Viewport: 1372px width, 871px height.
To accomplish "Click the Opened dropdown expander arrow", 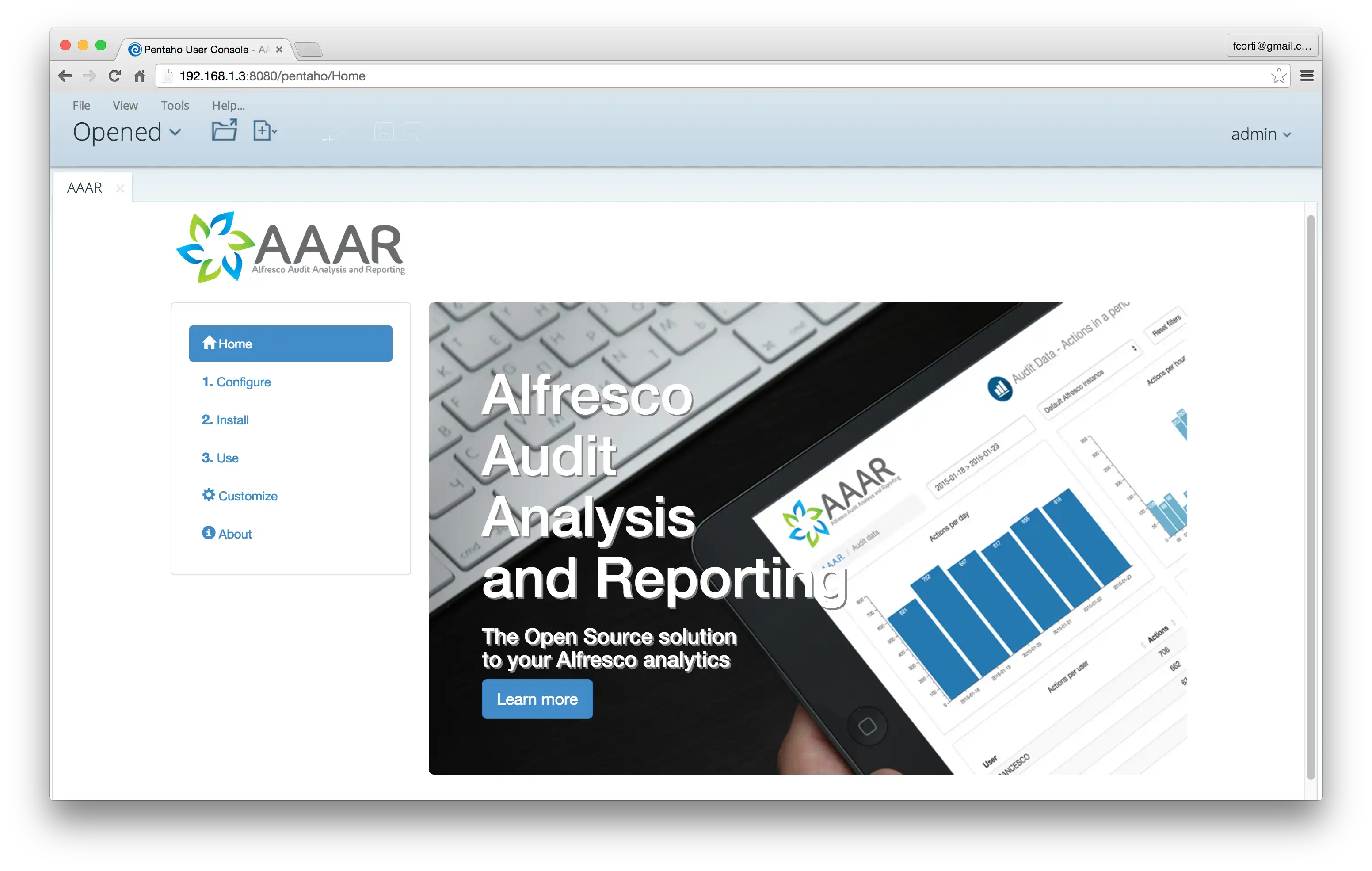I will [176, 133].
